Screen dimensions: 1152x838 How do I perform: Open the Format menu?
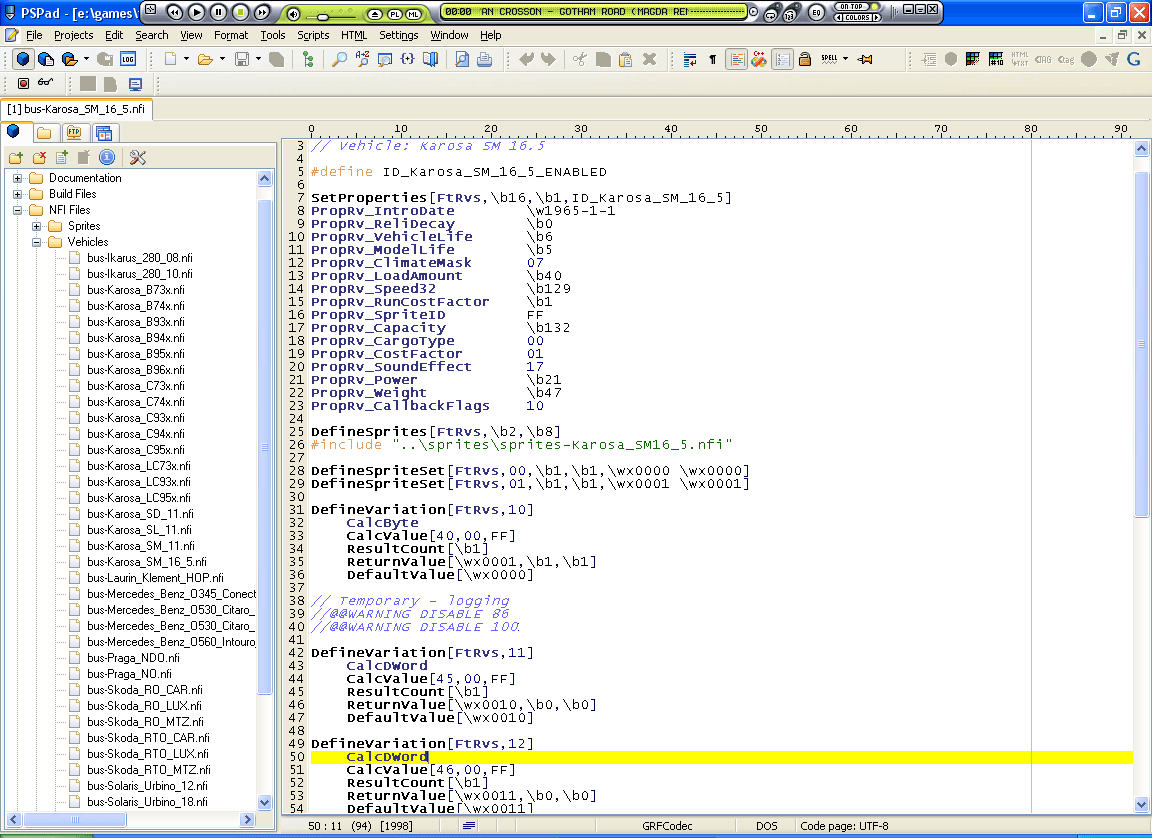tap(231, 35)
